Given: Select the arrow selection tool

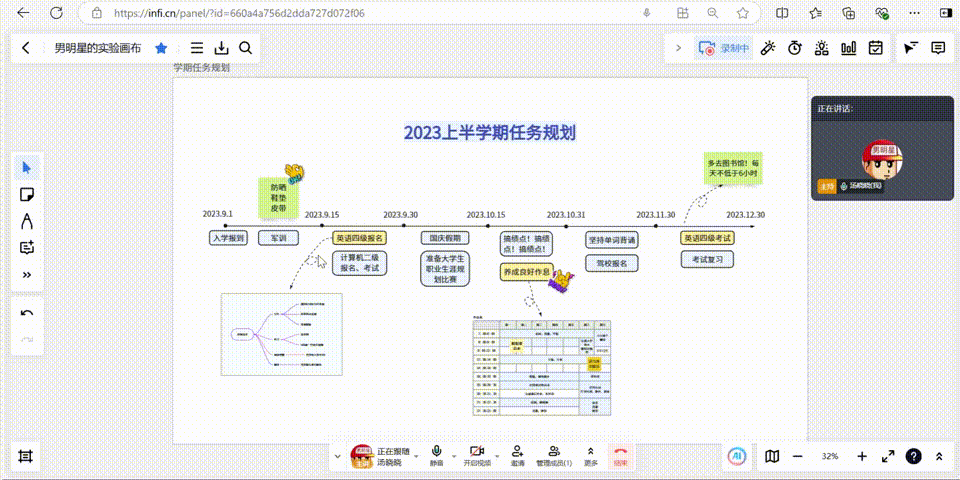Looking at the screenshot, I should [27, 168].
